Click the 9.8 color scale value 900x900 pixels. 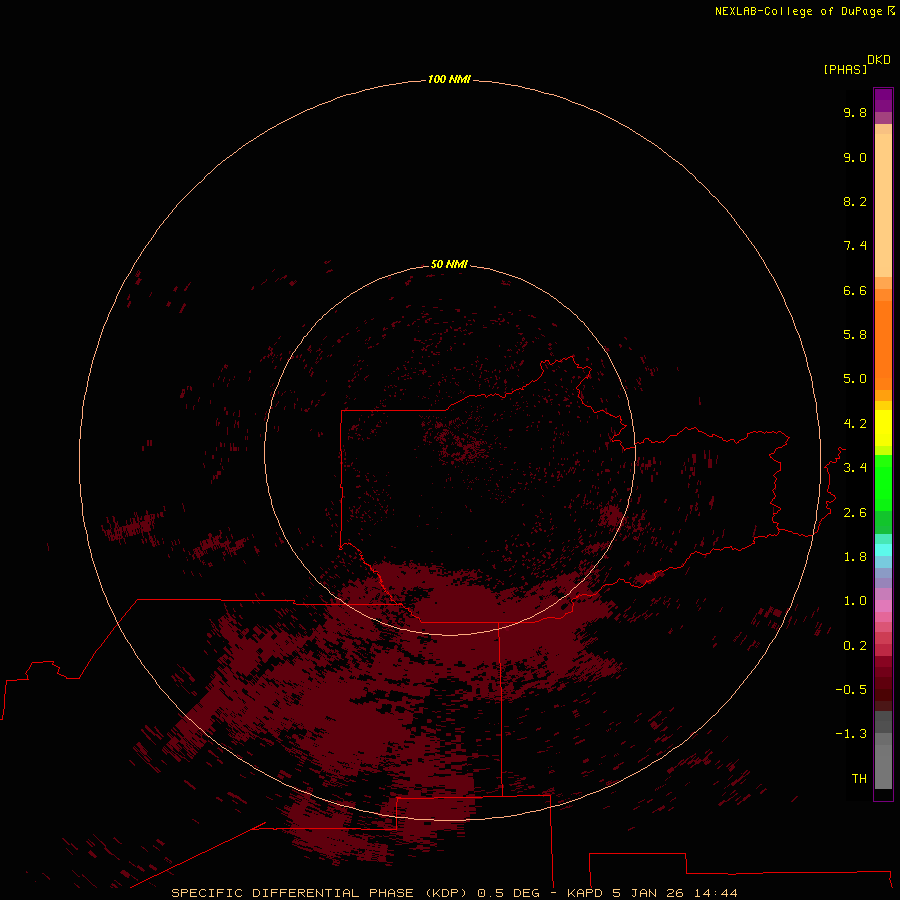click(x=855, y=112)
